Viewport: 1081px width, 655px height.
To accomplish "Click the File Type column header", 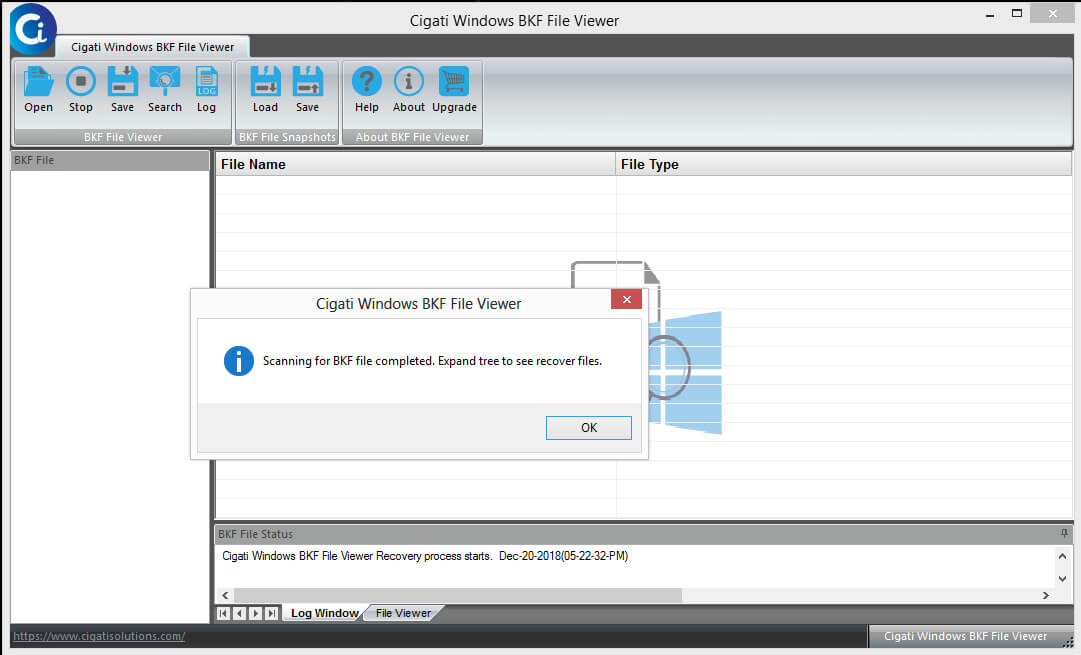I will point(843,164).
